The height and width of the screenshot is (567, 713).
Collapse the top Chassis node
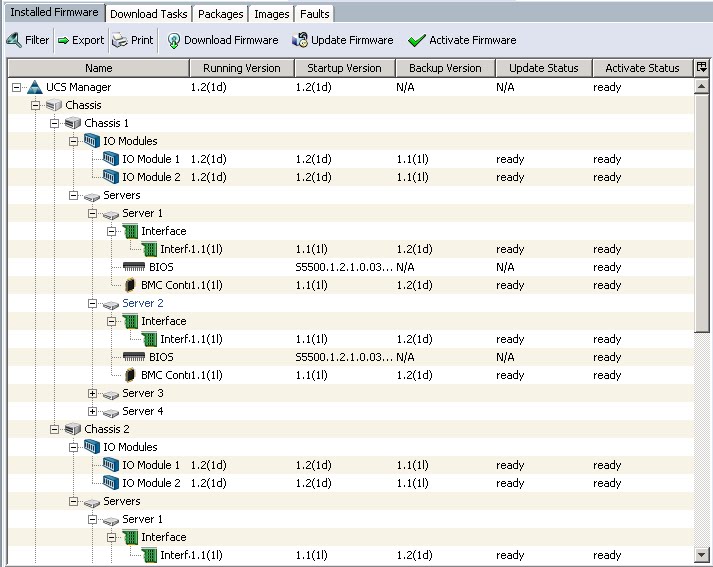tap(35, 105)
